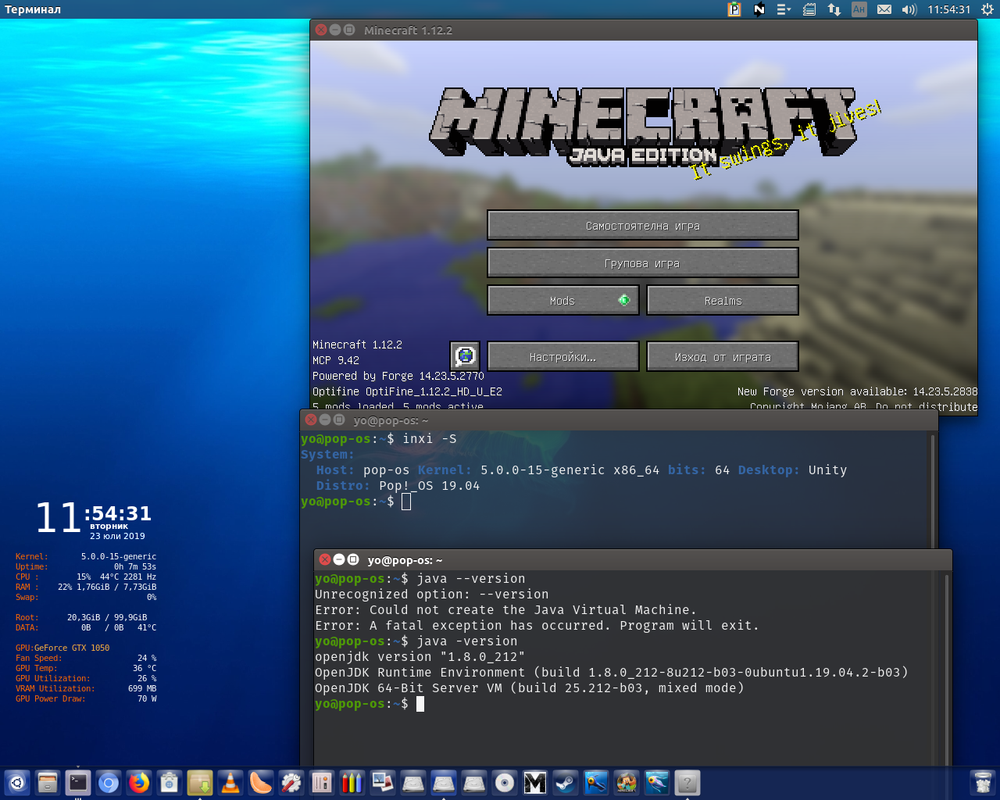
Task: Click the Терминал application menu title
Action: point(33,10)
